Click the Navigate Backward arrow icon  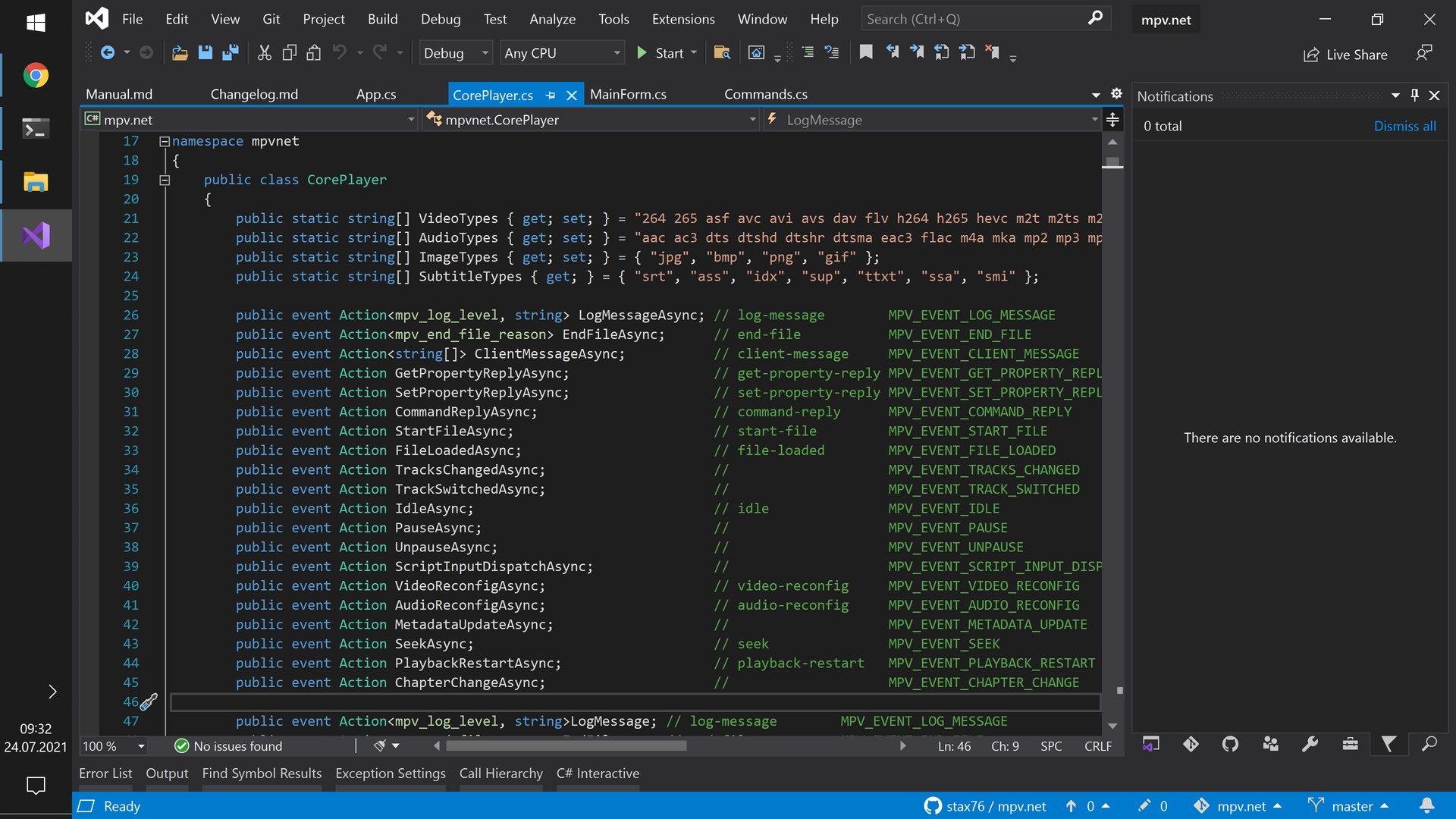click(x=108, y=53)
